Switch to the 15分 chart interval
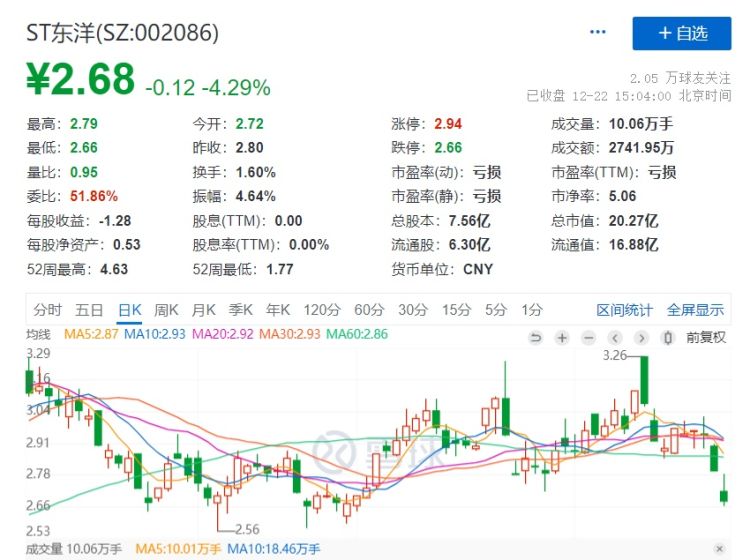Viewport: 750px width, 560px height. (x=456, y=310)
